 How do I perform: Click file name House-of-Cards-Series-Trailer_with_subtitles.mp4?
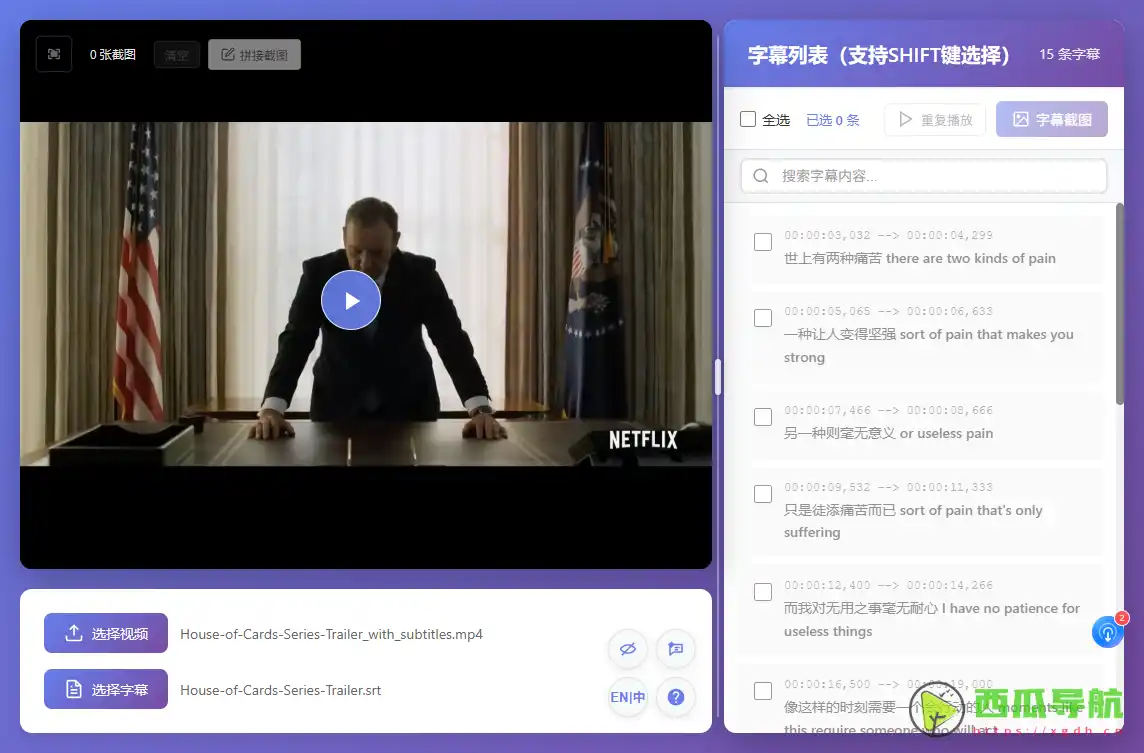[x=331, y=634]
